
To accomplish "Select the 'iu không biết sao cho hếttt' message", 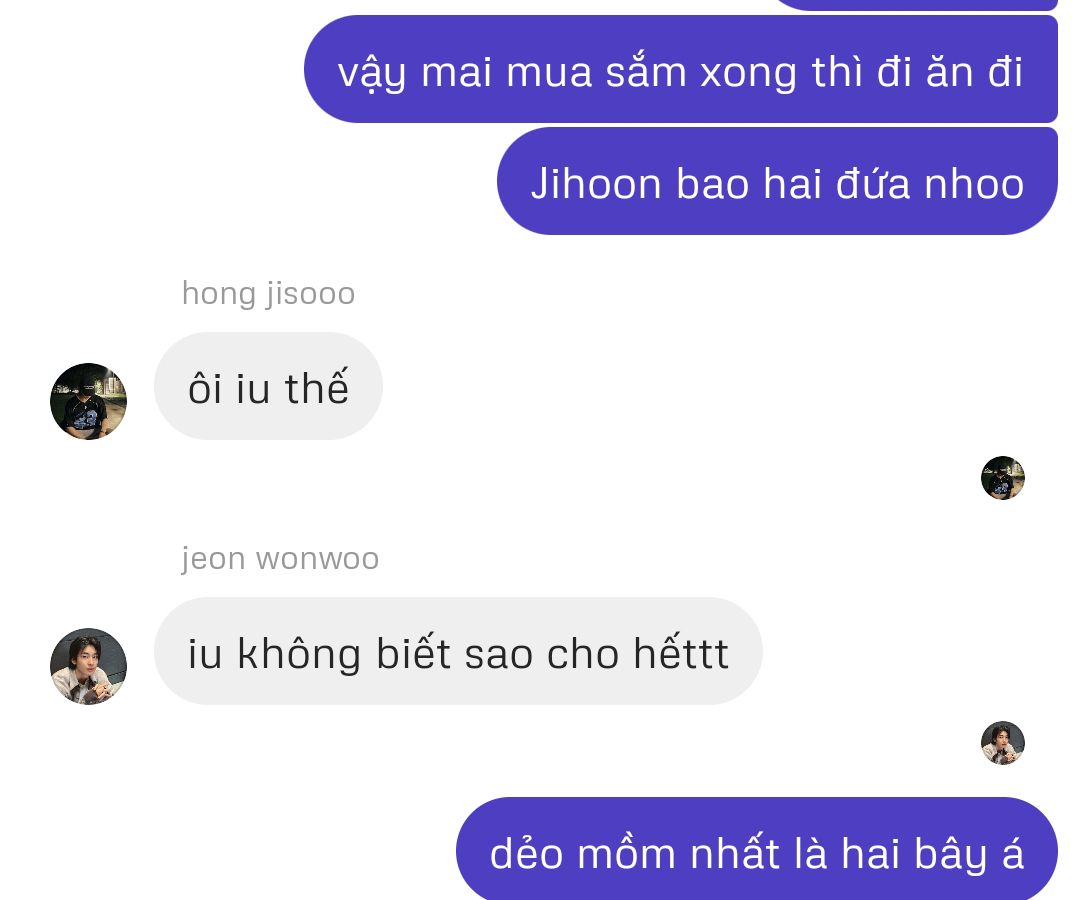I will 458,651.
